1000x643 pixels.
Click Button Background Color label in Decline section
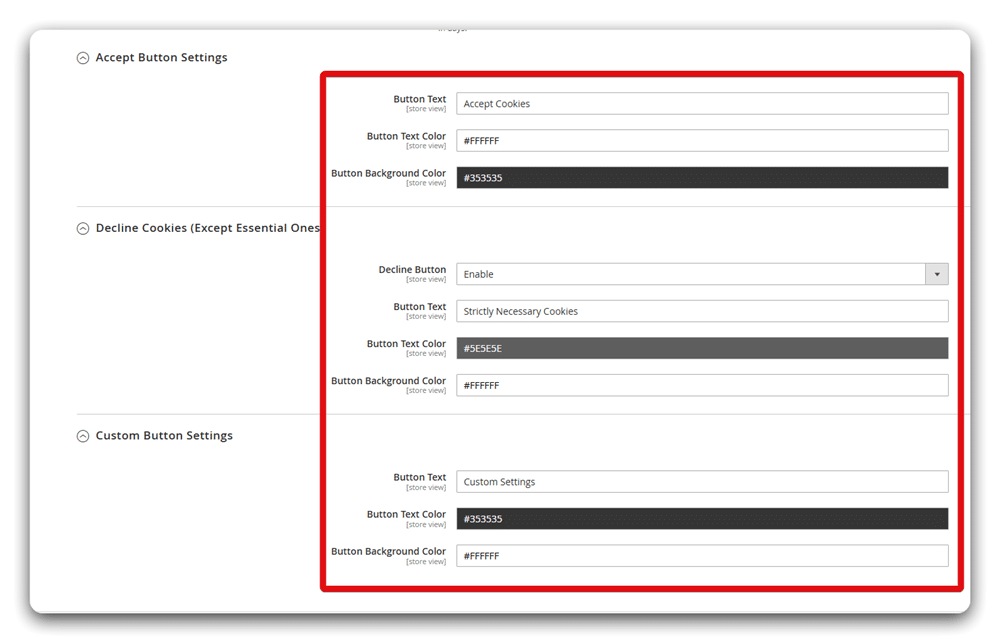coord(388,381)
